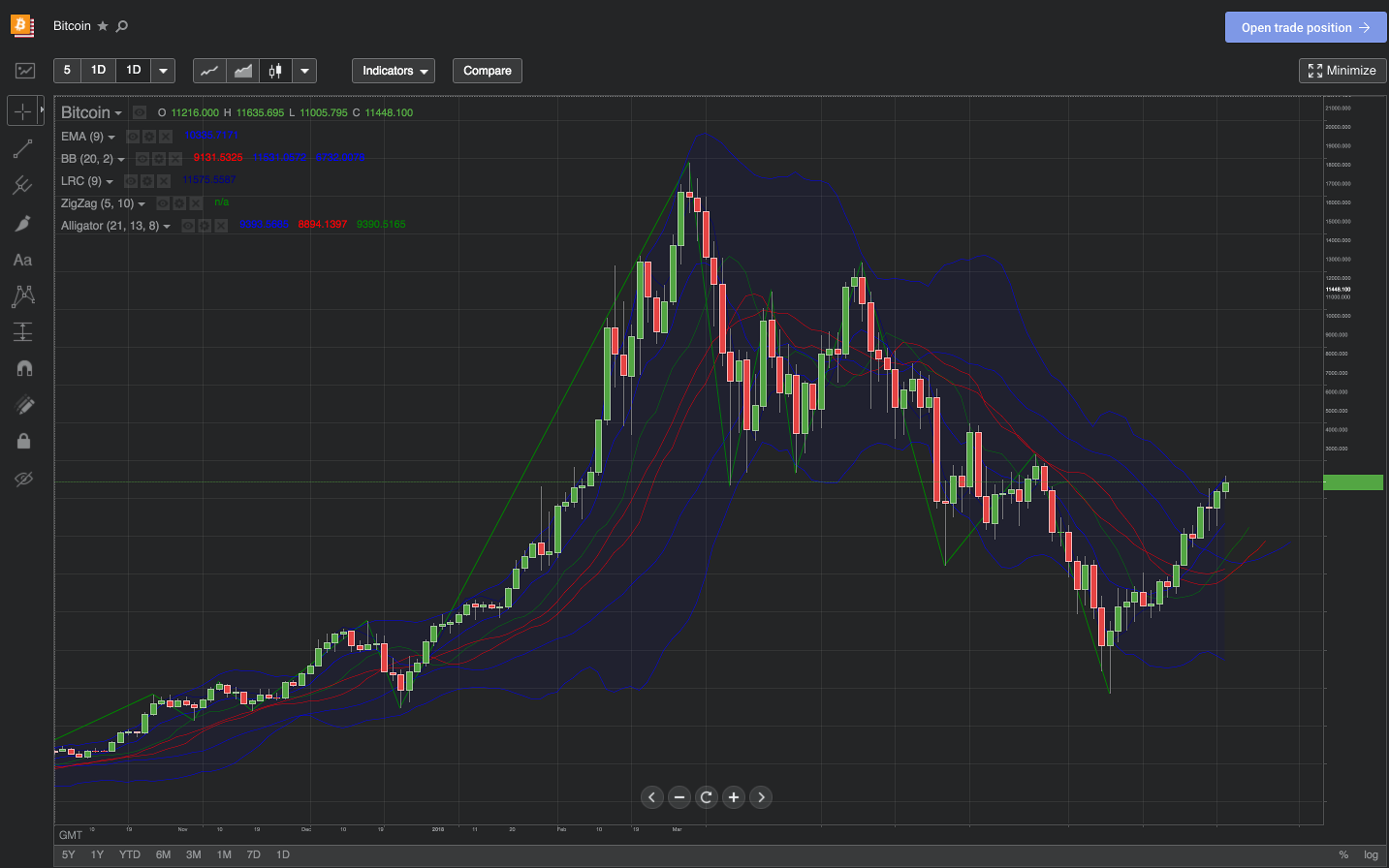
Task: Open chart style dropdown arrow
Action: point(305,71)
